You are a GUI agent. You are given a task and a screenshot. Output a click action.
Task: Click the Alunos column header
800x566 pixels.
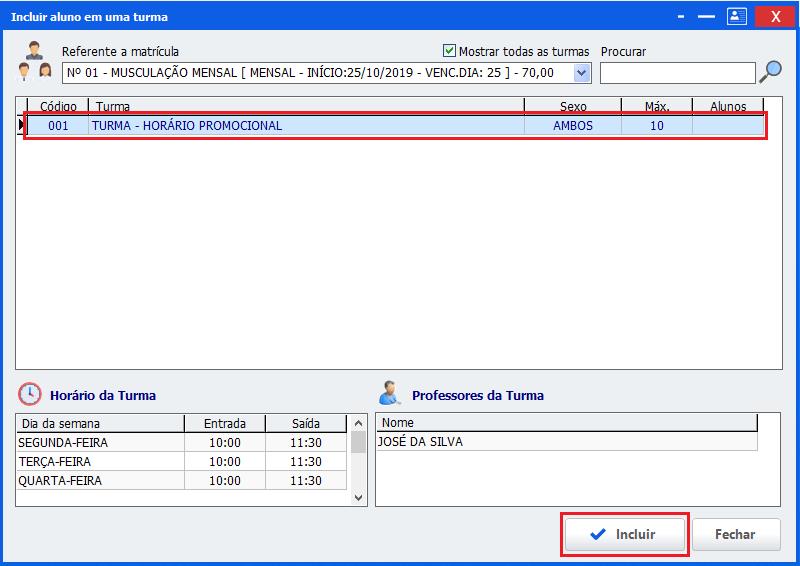tap(728, 106)
